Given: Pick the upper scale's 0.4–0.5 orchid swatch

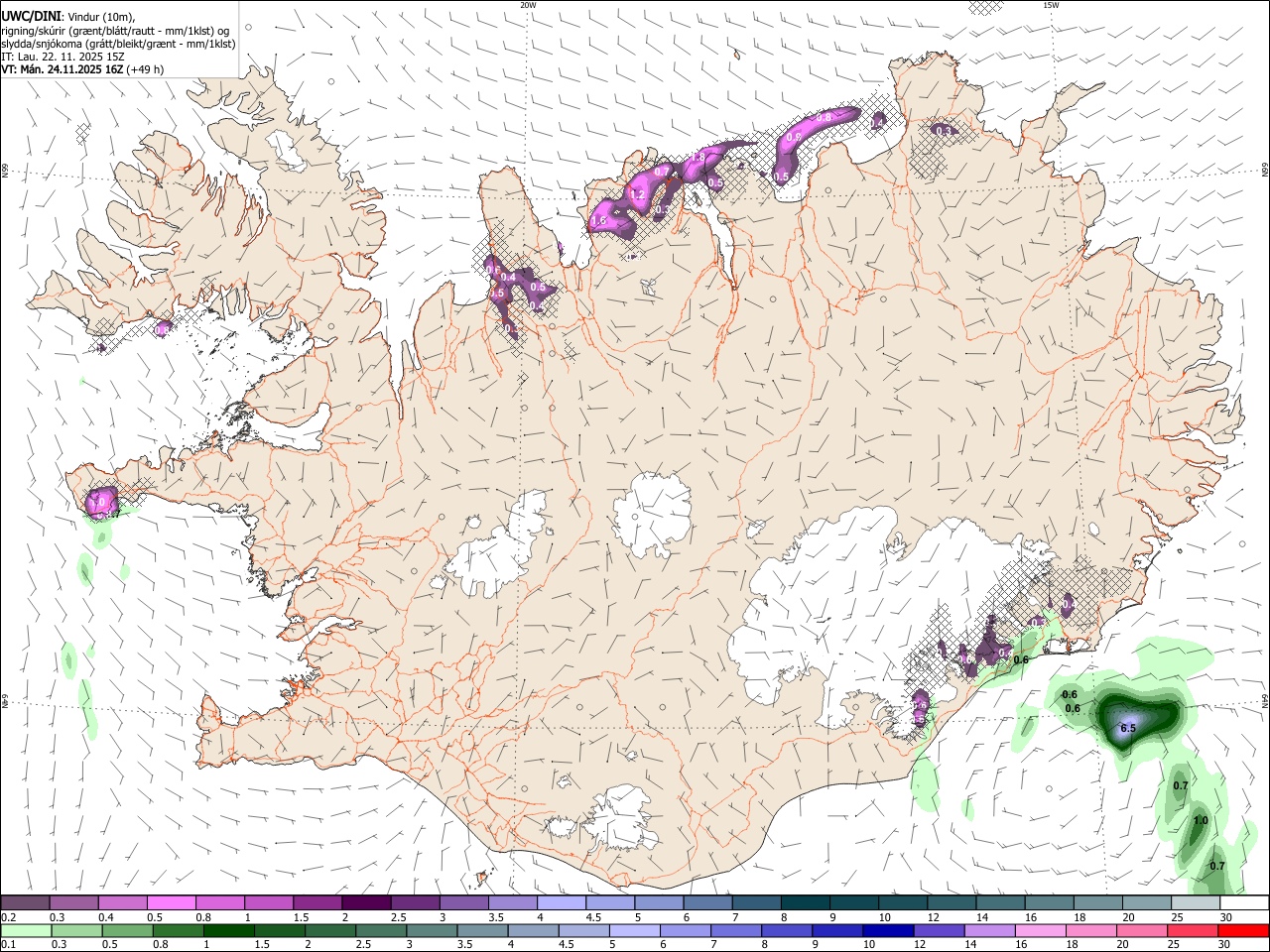Looking at the screenshot, I should point(122,902).
